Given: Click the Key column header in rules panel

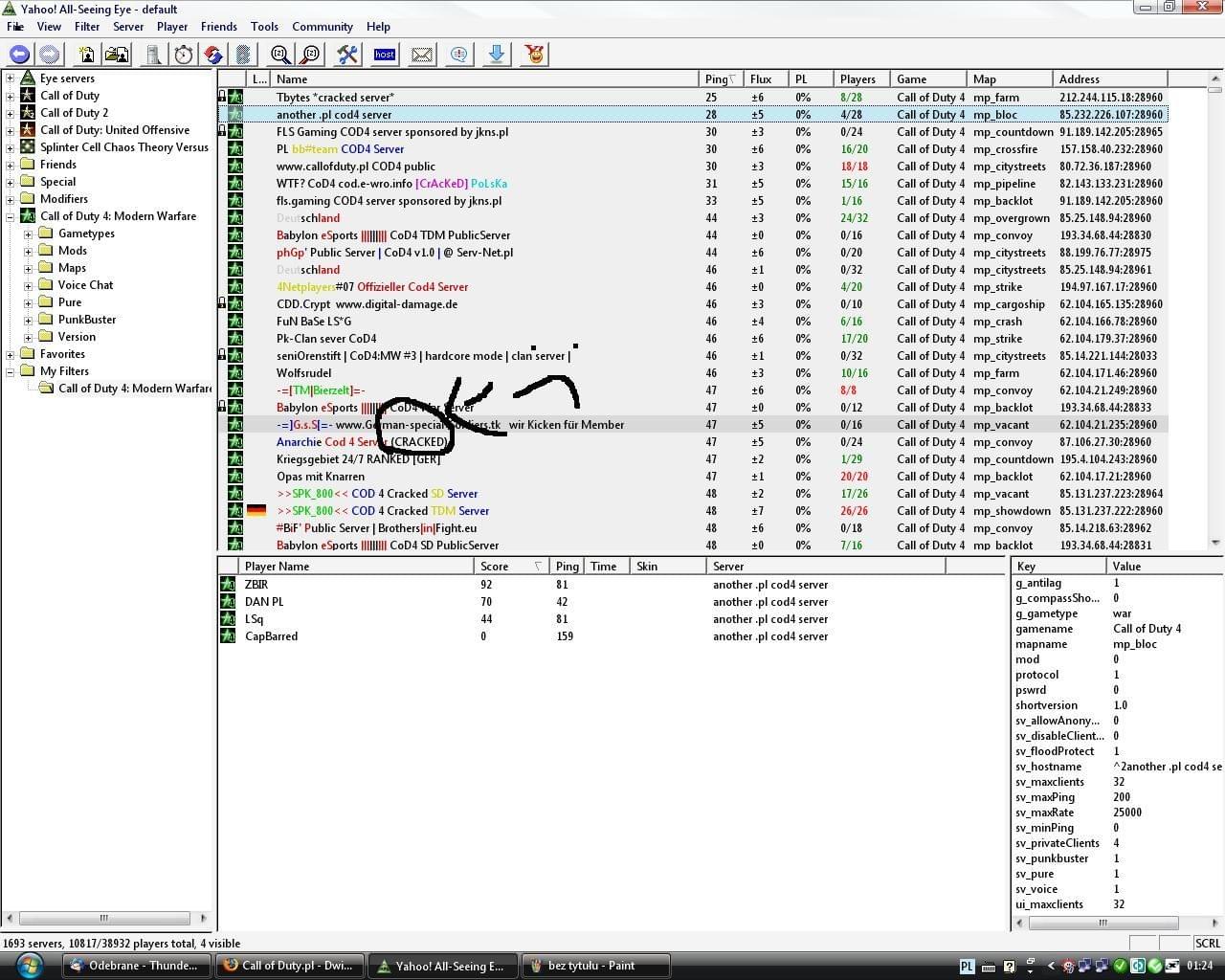Looking at the screenshot, I should click(x=1058, y=567).
